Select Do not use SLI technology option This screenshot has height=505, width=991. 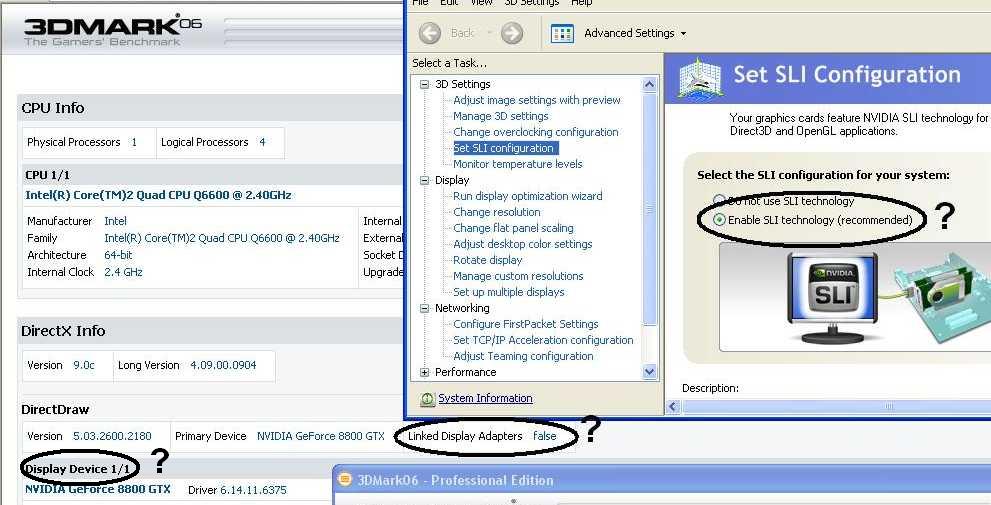(x=720, y=201)
